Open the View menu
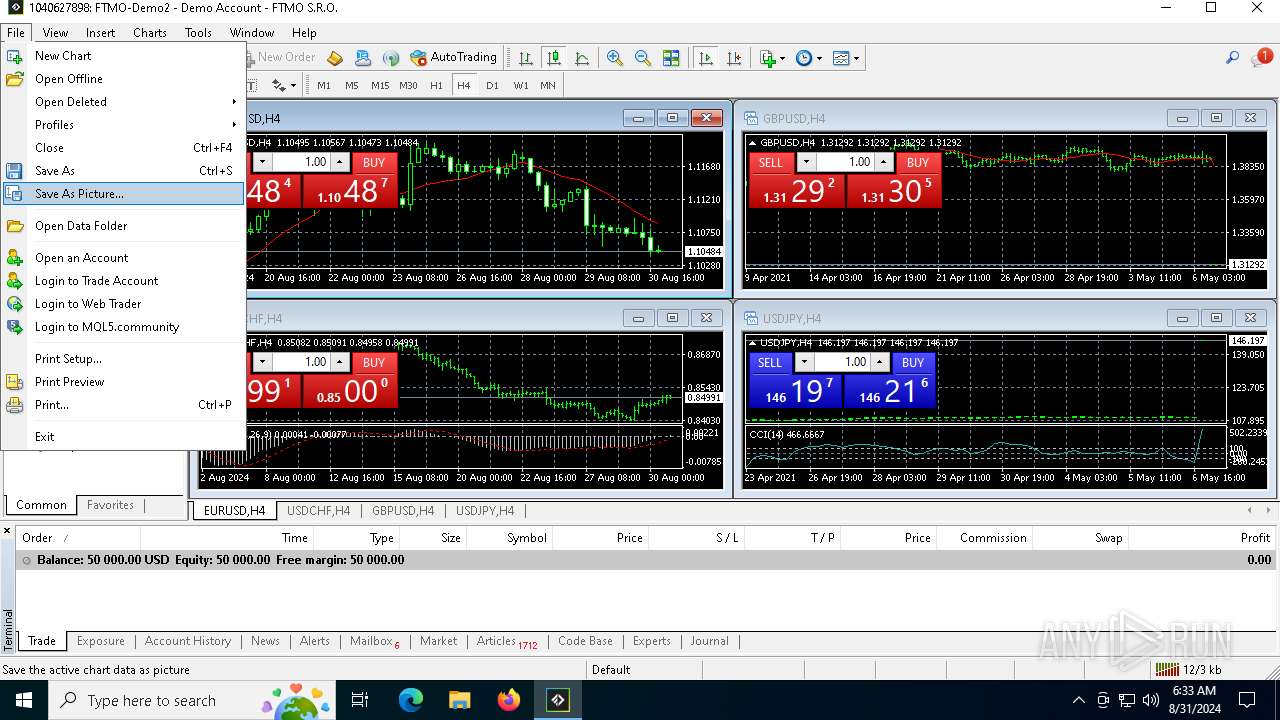The height and width of the screenshot is (720, 1280). [x=55, y=33]
